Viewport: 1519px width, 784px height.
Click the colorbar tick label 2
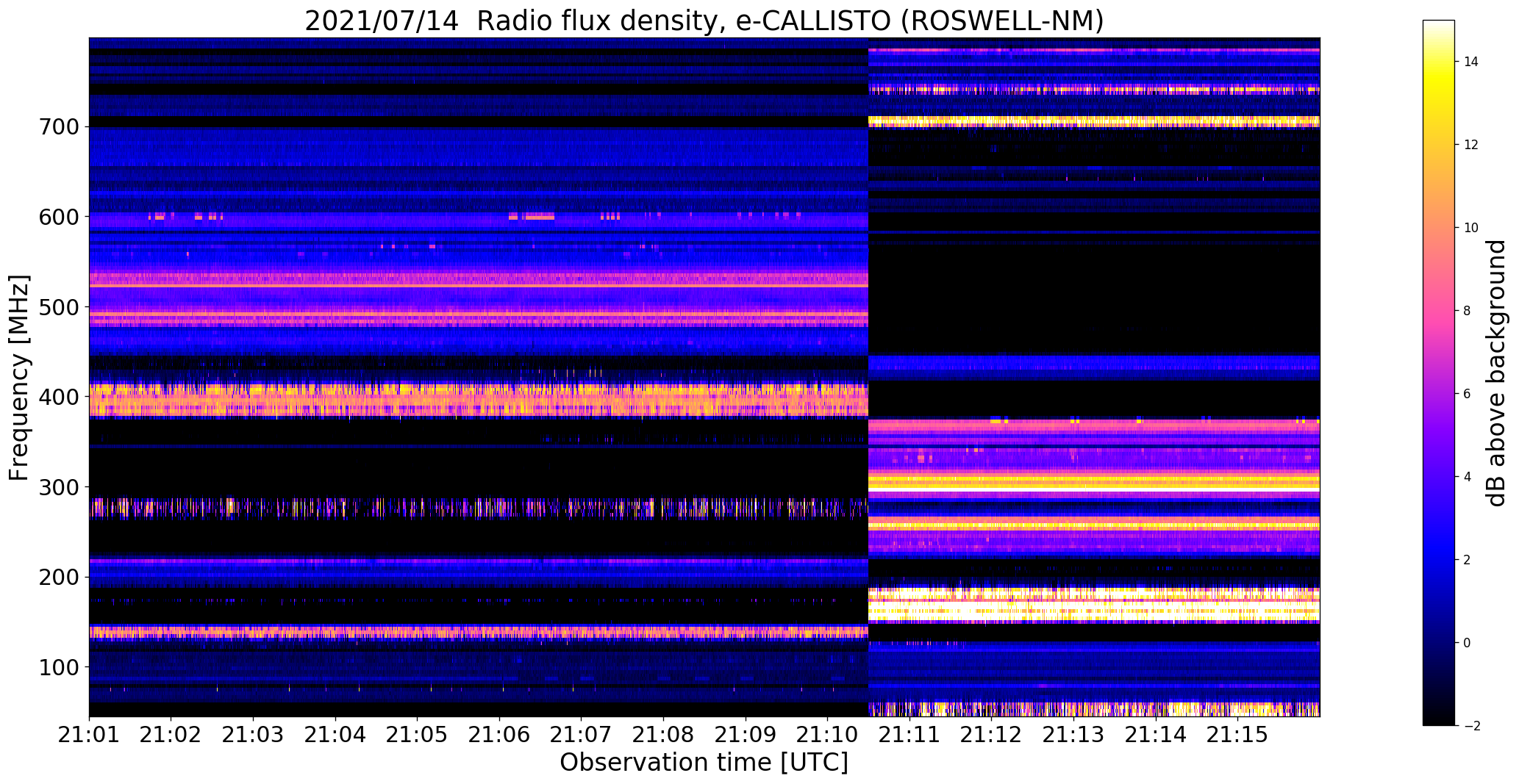1468,560
